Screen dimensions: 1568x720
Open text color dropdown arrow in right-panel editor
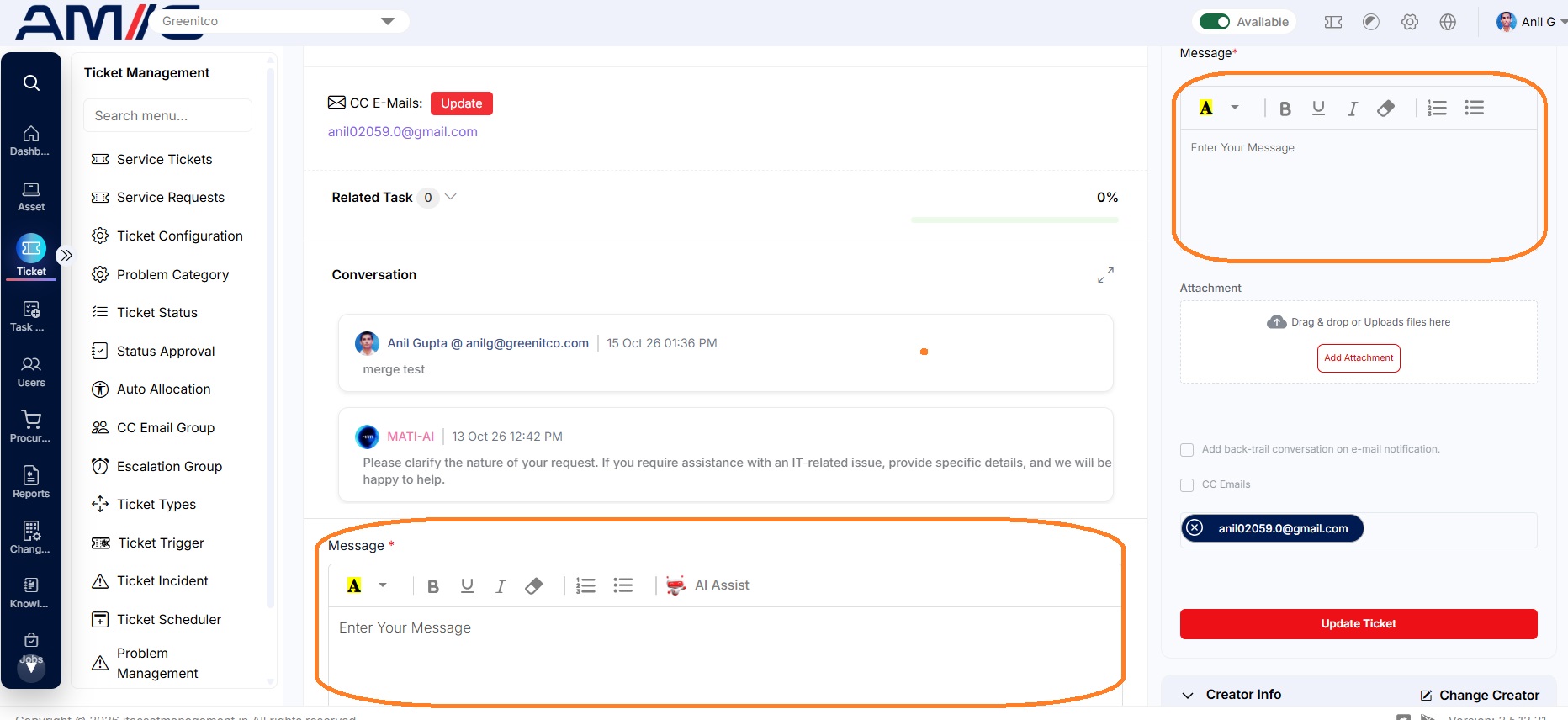coord(1235,108)
